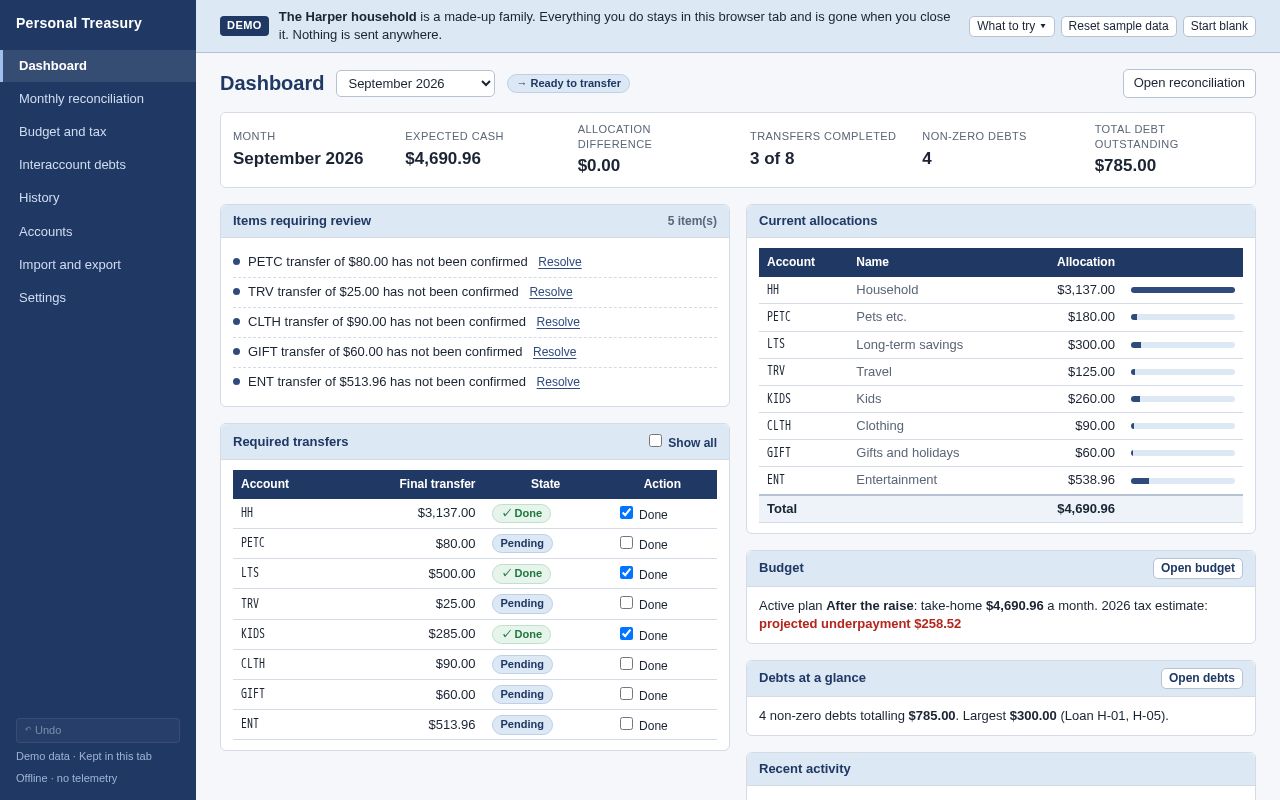The height and width of the screenshot is (800, 1280).
Task: Go to Monthly reconciliation
Action: pyautogui.click(x=98, y=99)
